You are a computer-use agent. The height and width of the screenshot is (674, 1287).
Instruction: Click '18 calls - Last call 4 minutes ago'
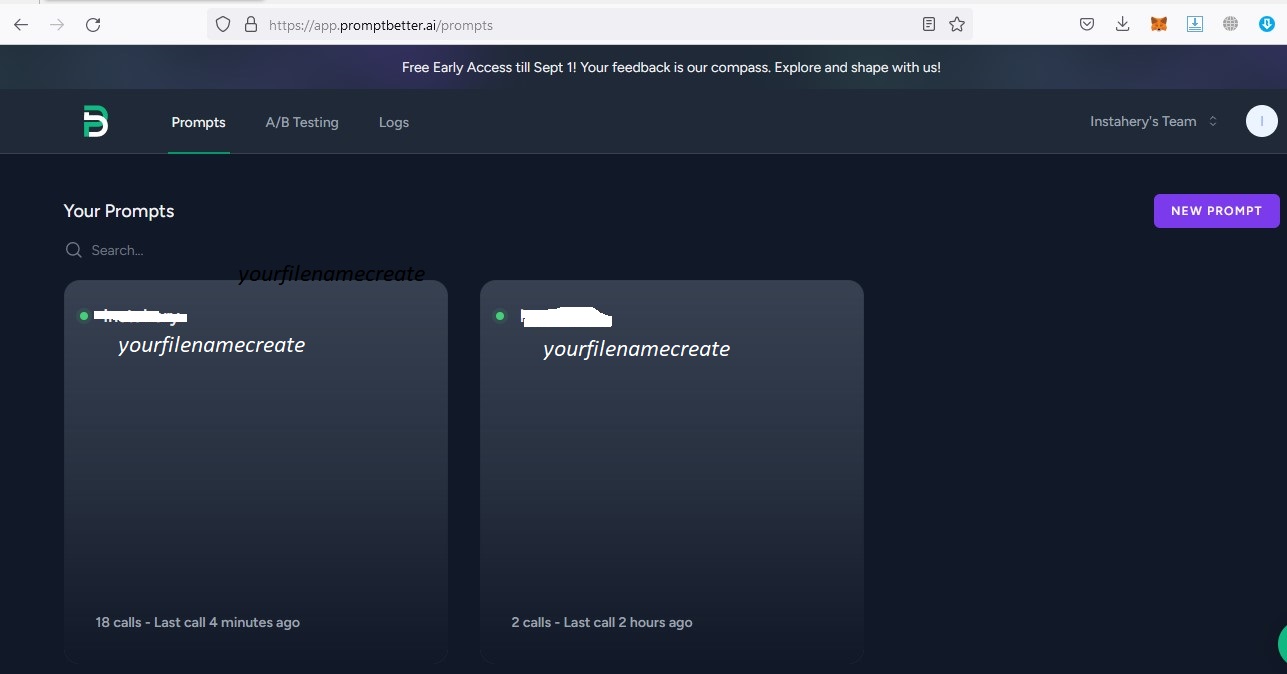click(x=198, y=622)
